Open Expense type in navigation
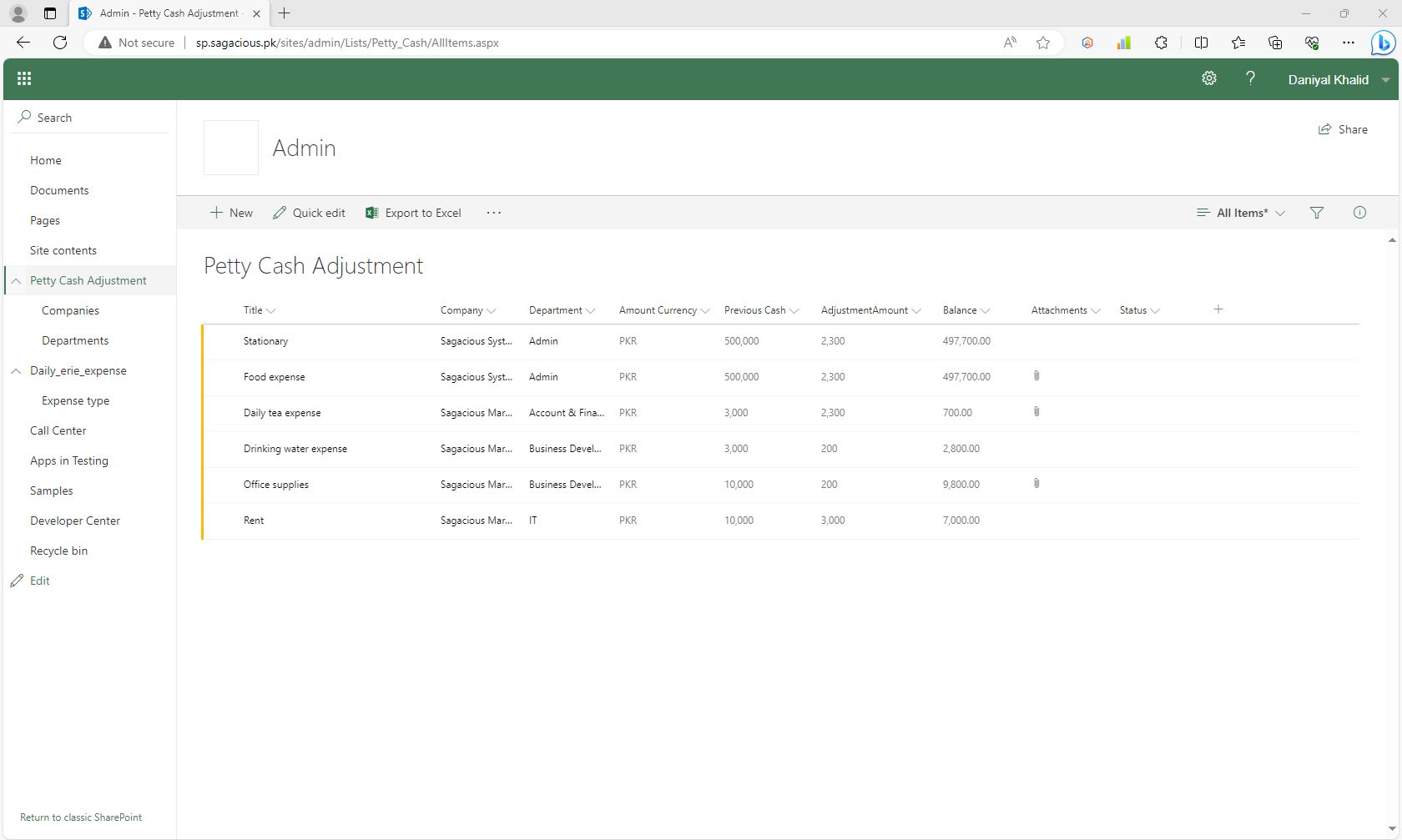Viewport: 1402px width, 840px height. [x=75, y=400]
